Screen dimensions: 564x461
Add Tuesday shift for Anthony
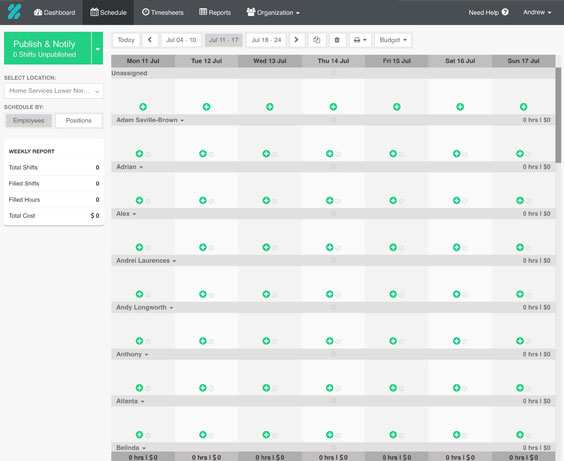(x=203, y=388)
